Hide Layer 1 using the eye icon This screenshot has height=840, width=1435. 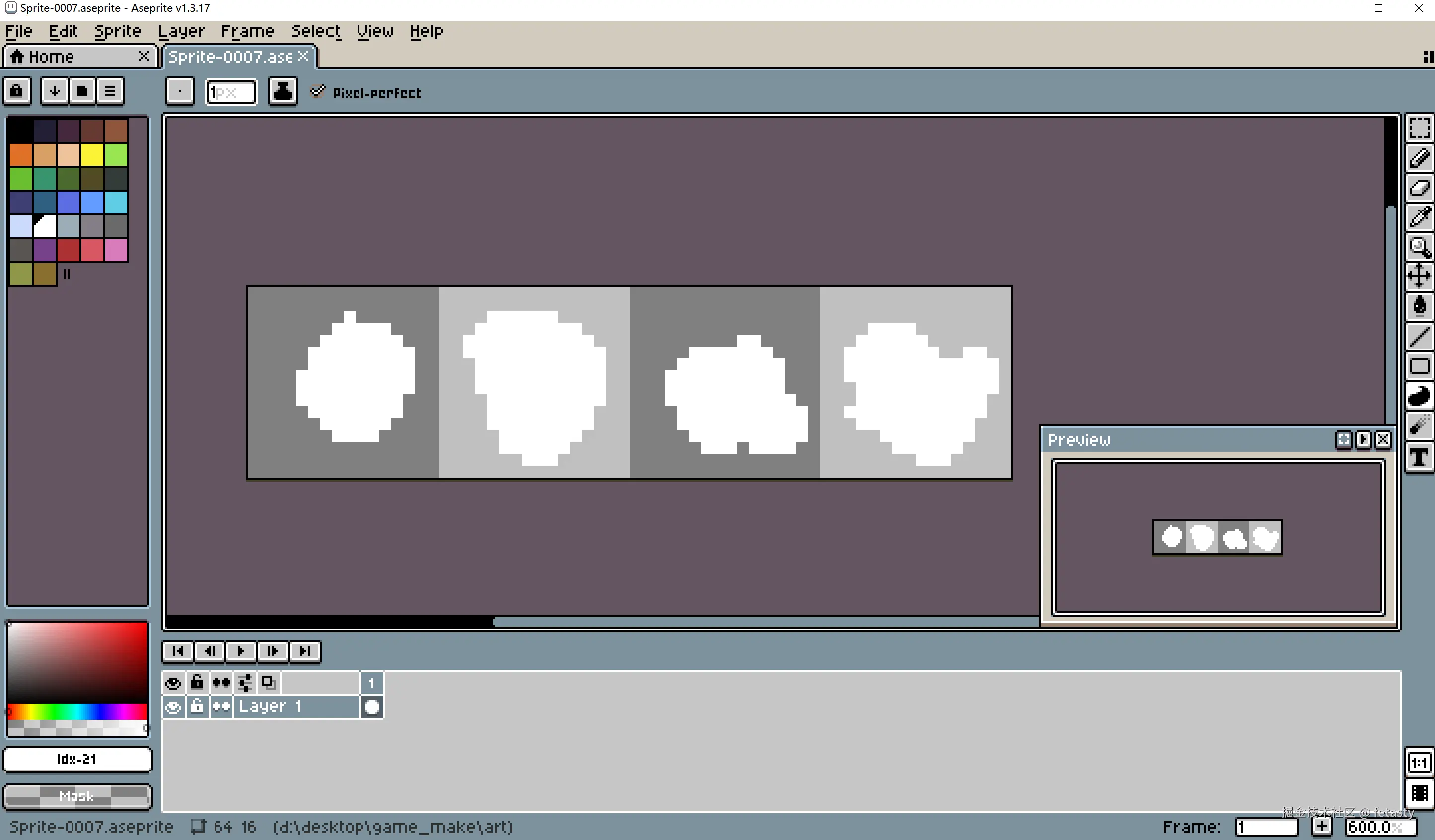173,707
